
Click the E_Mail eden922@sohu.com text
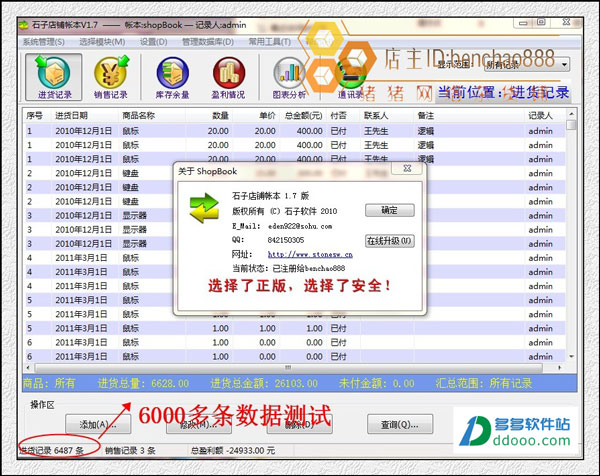[x=282, y=226]
